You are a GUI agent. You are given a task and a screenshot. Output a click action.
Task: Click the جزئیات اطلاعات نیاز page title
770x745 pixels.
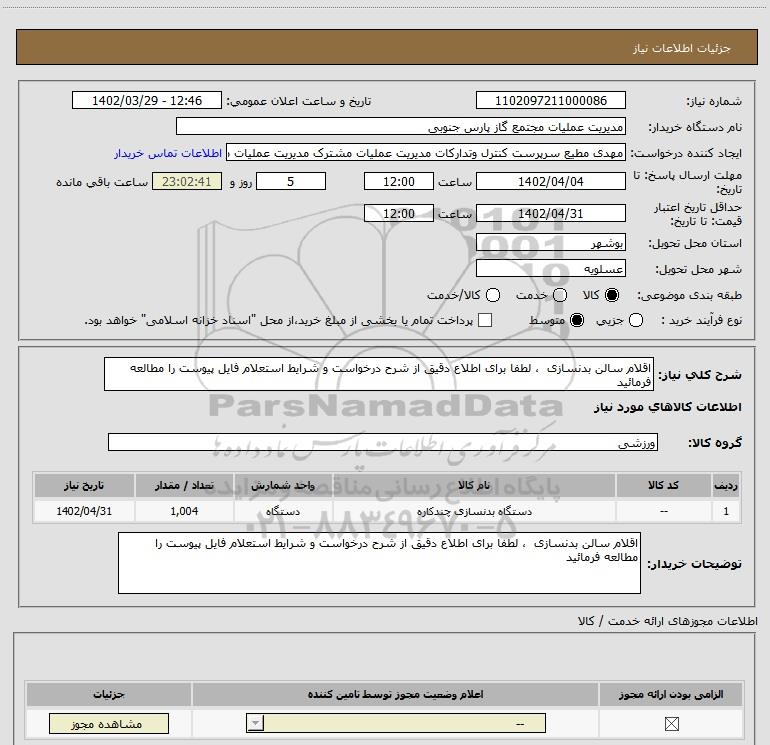[x=681, y=48]
